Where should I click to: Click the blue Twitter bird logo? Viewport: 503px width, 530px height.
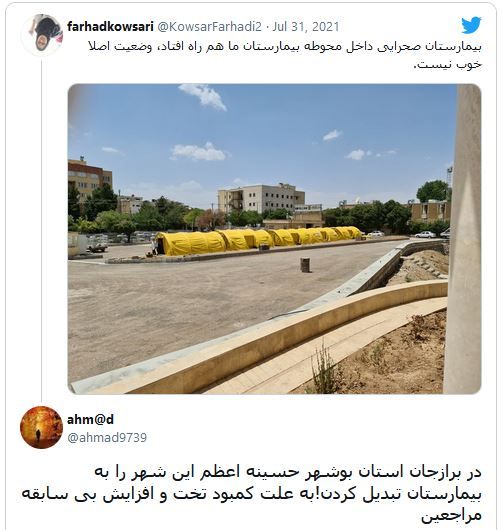point(471,25)
